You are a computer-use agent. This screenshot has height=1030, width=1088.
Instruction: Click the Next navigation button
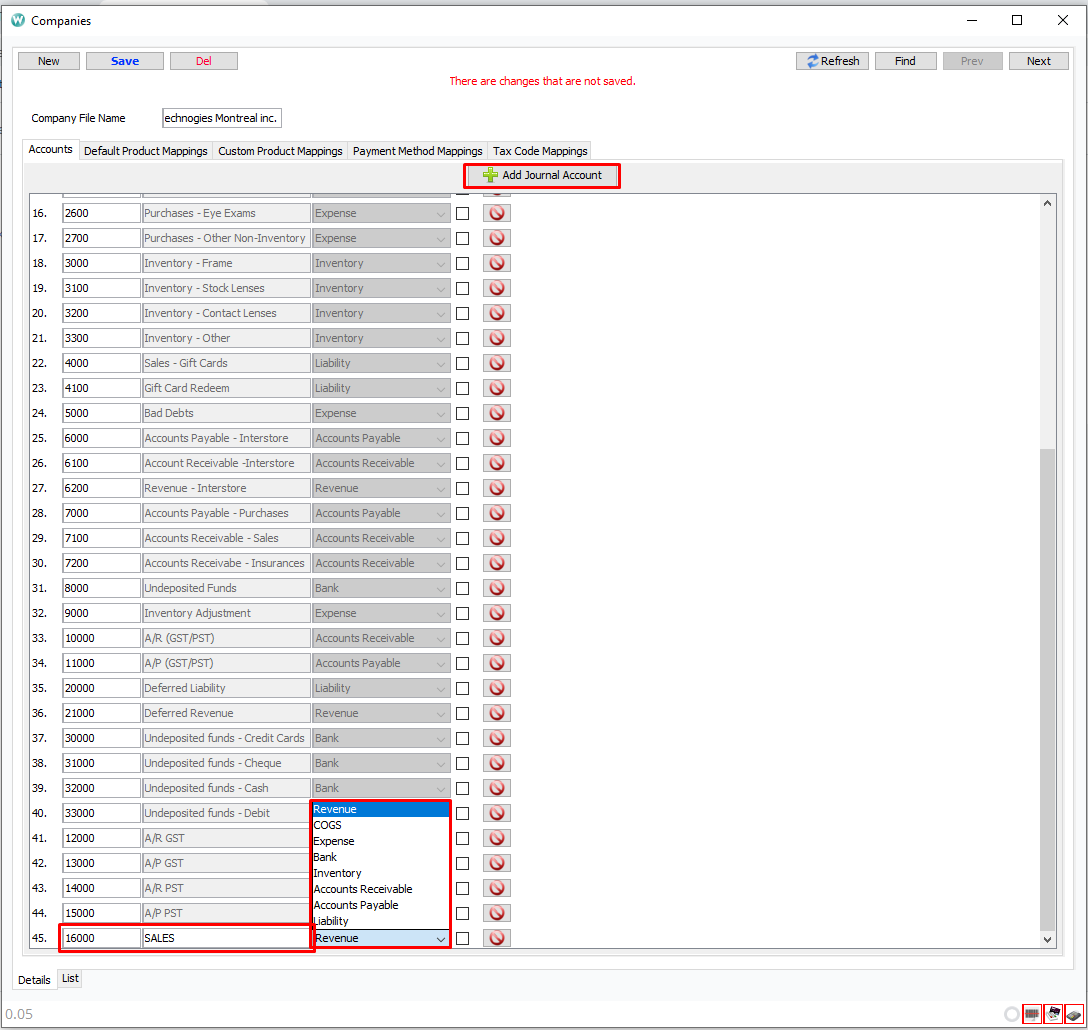point(1038,60)
